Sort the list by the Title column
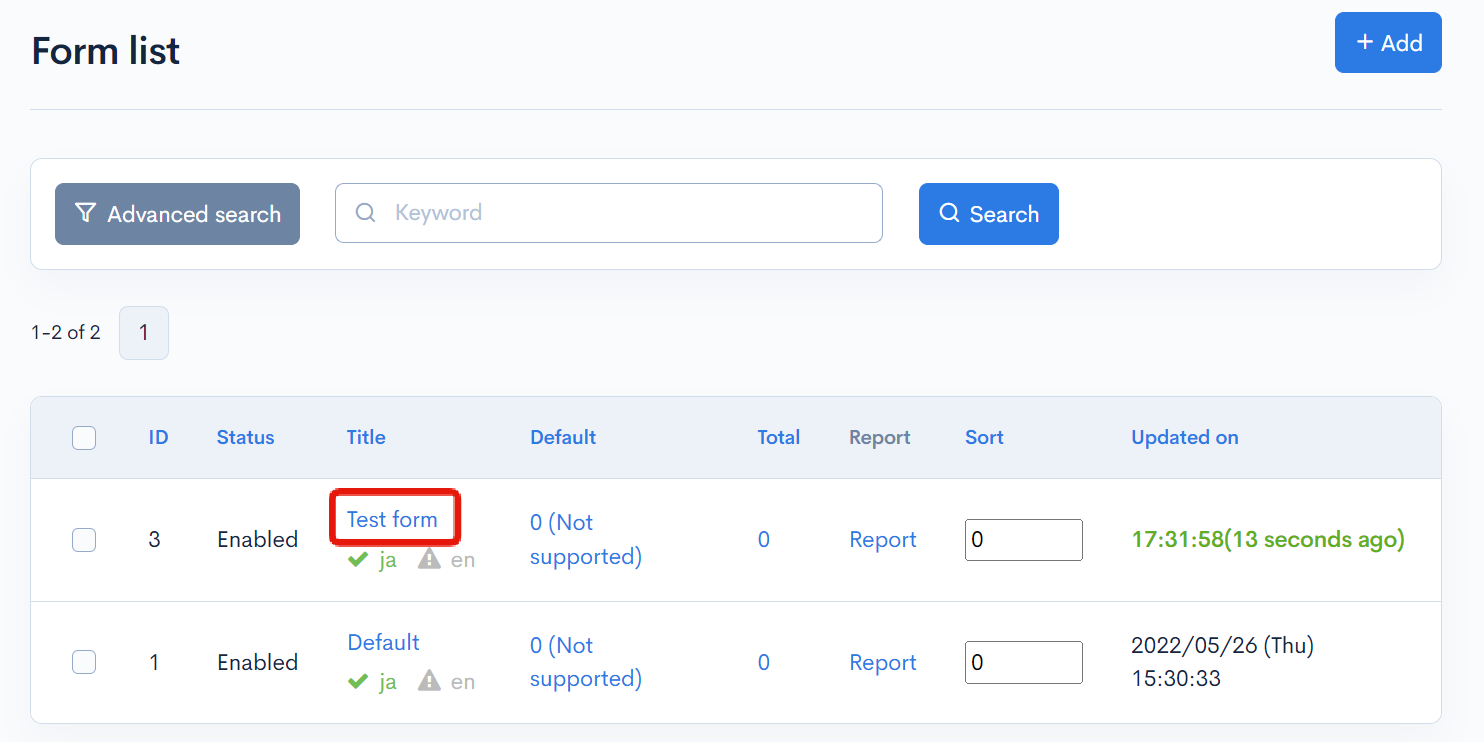Screen dimensions: 1484x742 point(366,437)
